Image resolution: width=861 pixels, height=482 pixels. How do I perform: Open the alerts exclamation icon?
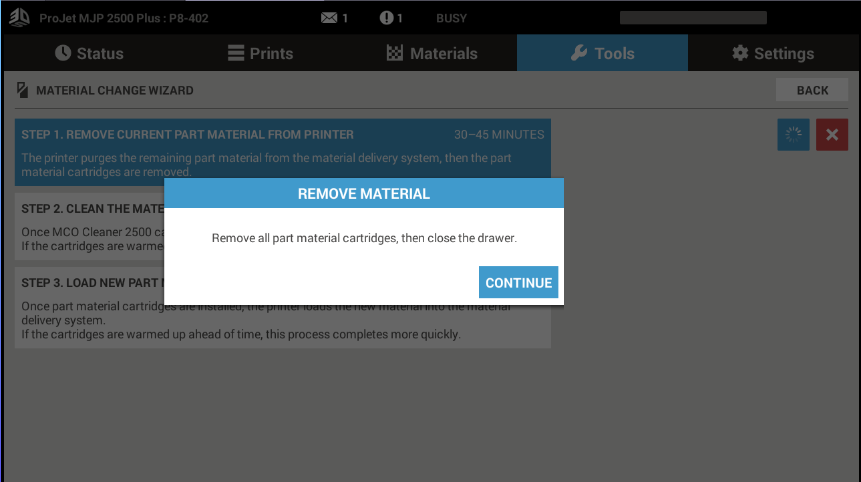tap(387, 18)
